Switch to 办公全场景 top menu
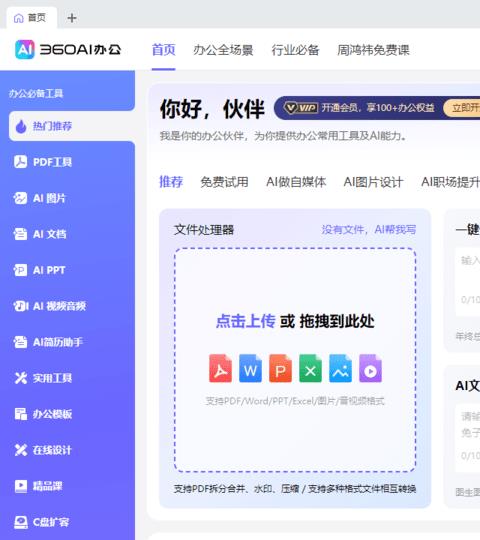Viewport: 480px width, 540px height. (x=223, y=50)
